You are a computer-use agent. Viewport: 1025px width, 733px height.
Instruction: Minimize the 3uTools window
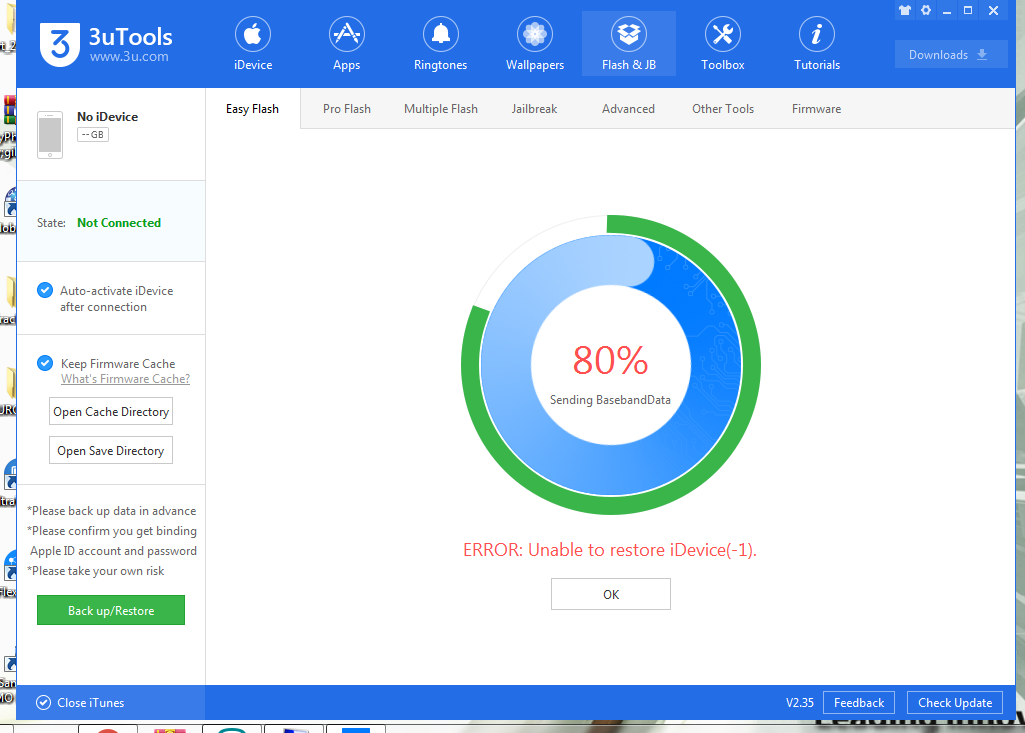pos(947,10)
